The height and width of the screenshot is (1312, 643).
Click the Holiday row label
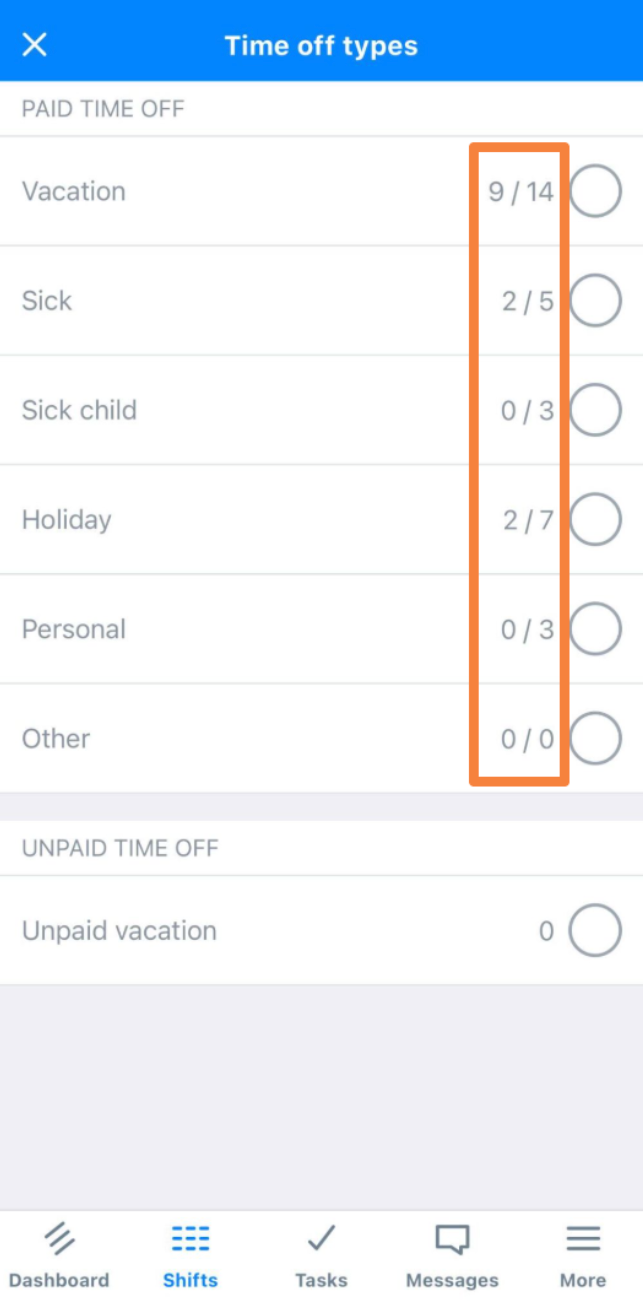tap(67, 520)
